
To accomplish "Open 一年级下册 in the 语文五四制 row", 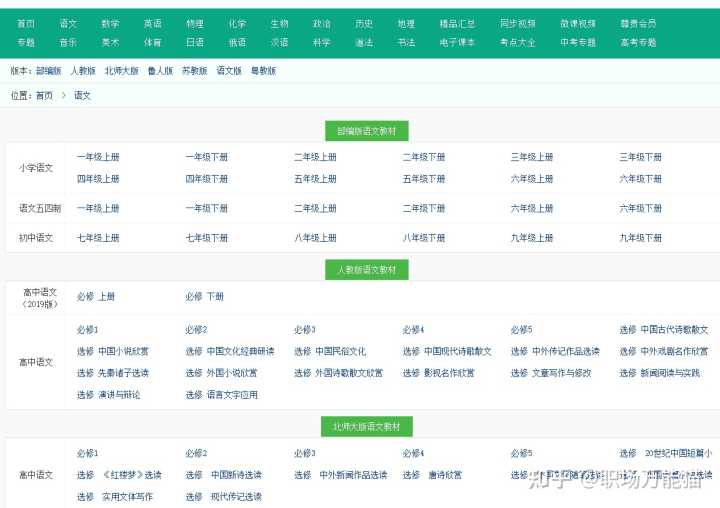I will (x=207, y=209).
